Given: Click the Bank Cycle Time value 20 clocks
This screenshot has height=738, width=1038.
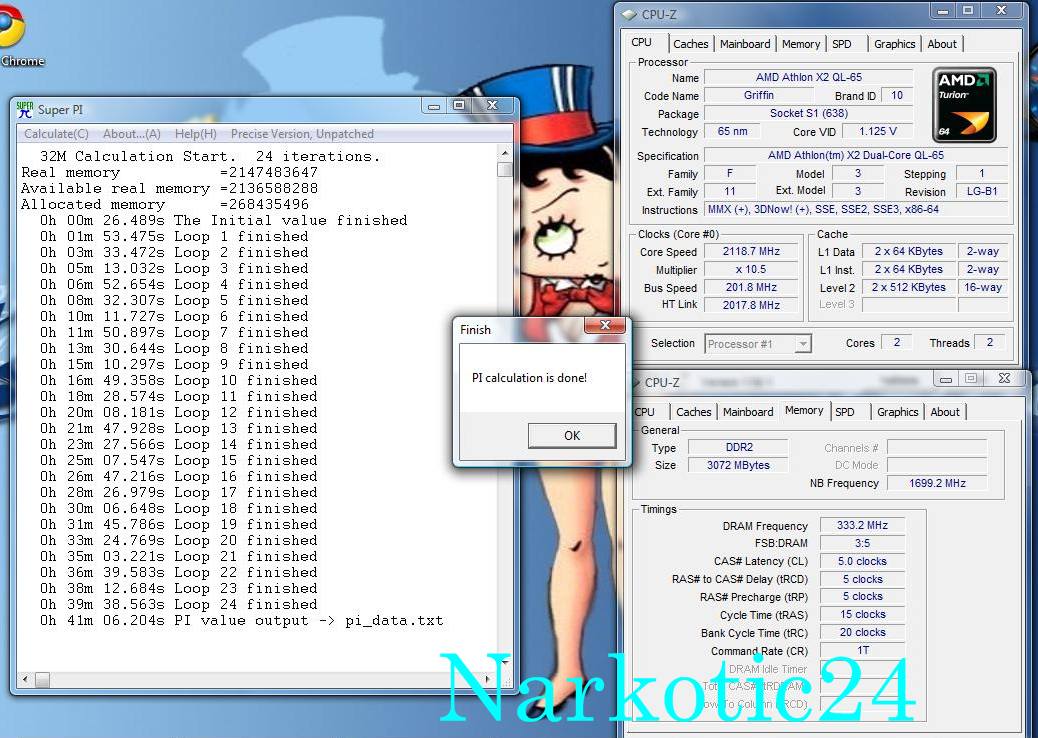Looking at the screenshot, I should point(862,632).
